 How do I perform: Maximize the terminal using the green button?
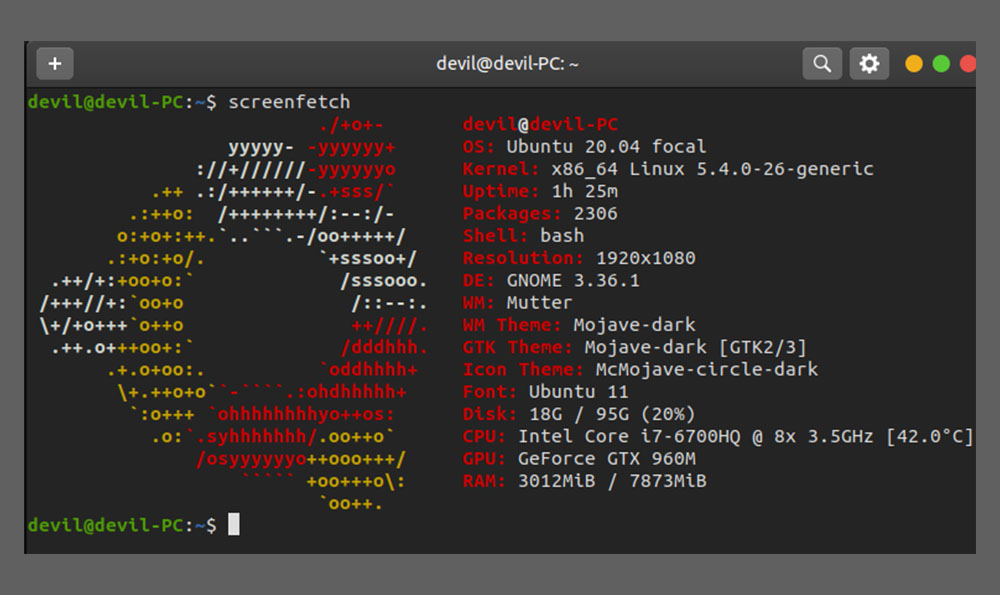coord(941,64)
